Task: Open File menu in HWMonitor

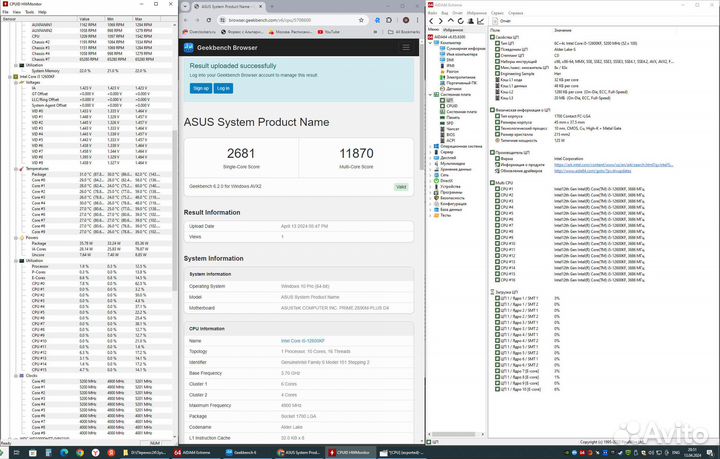Action: tap(6, 12)
